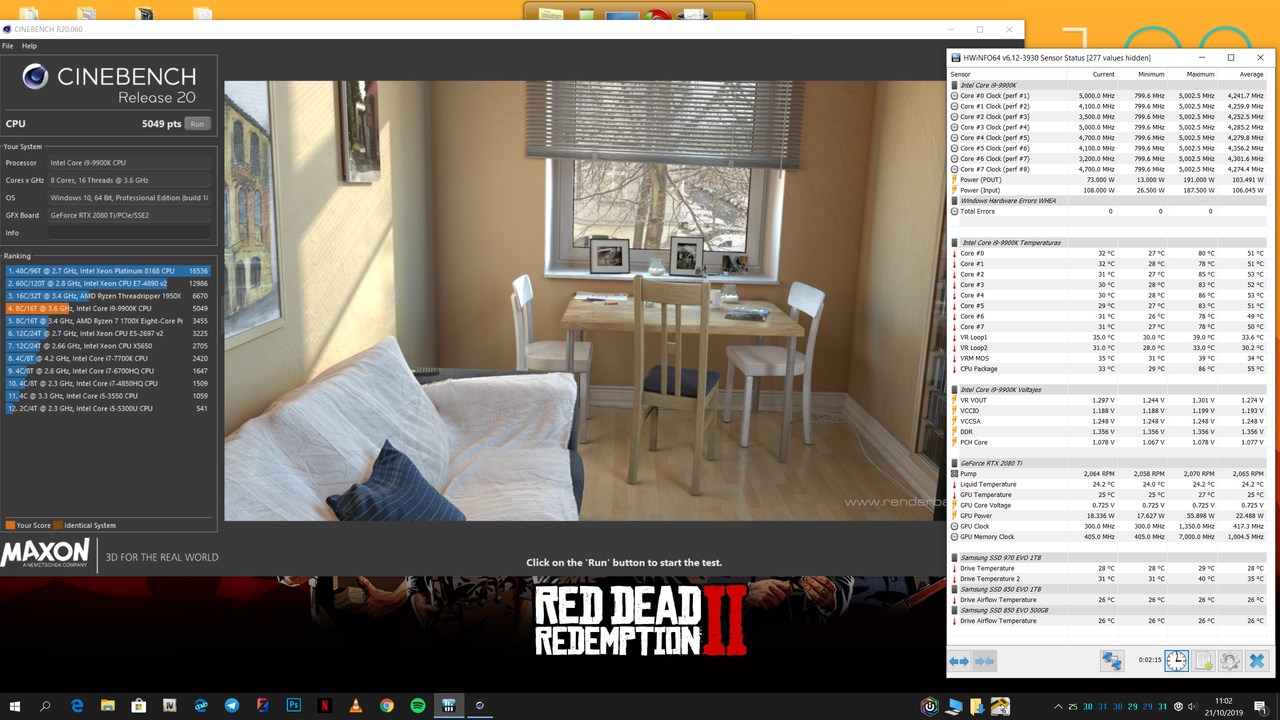Show hidden icons in the system tray
The height and width of the screenshot is (720, 1280).
pos(1058,705)
